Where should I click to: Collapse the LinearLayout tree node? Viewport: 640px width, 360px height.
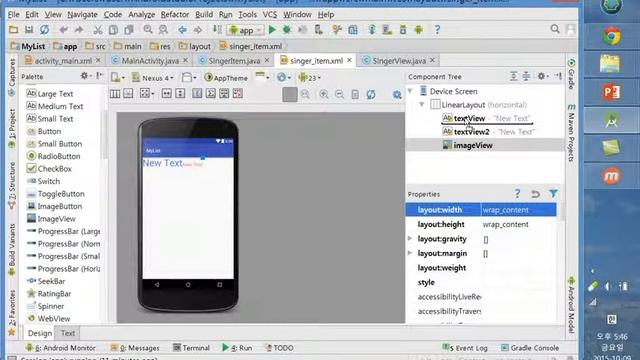[x=422, y=104]
